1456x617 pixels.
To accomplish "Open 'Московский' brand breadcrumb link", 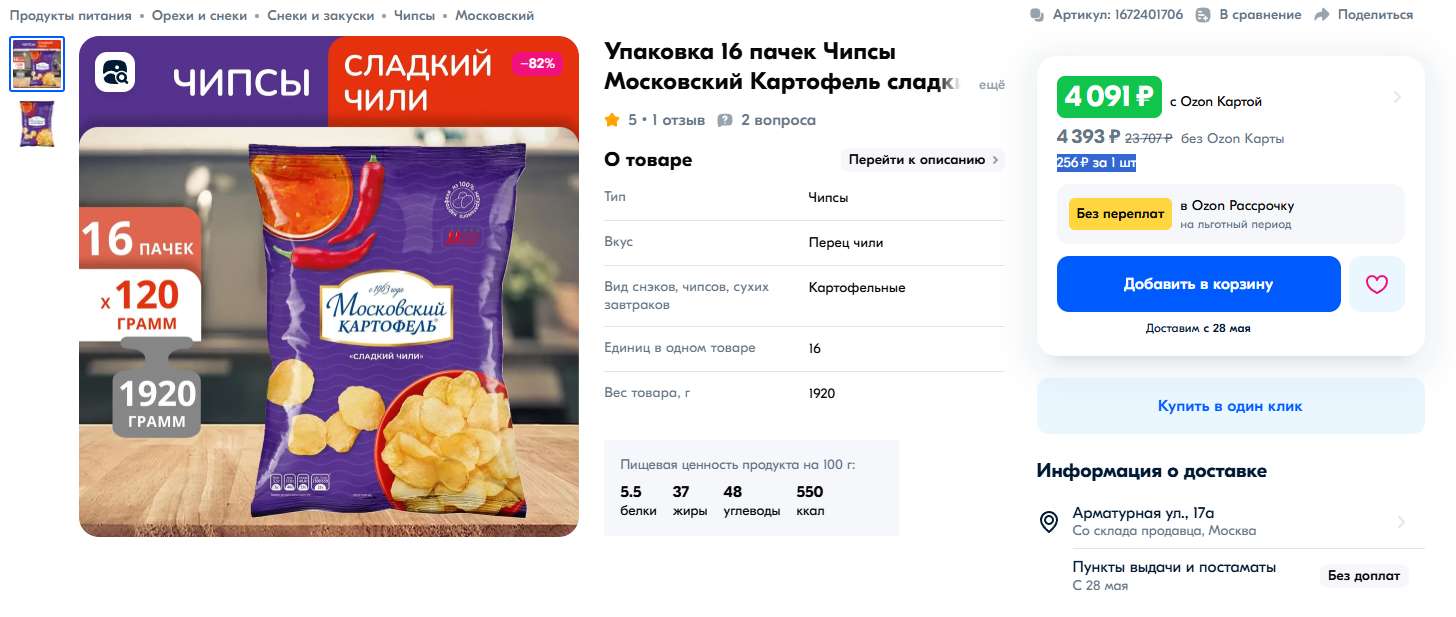I will click(494, 16).
